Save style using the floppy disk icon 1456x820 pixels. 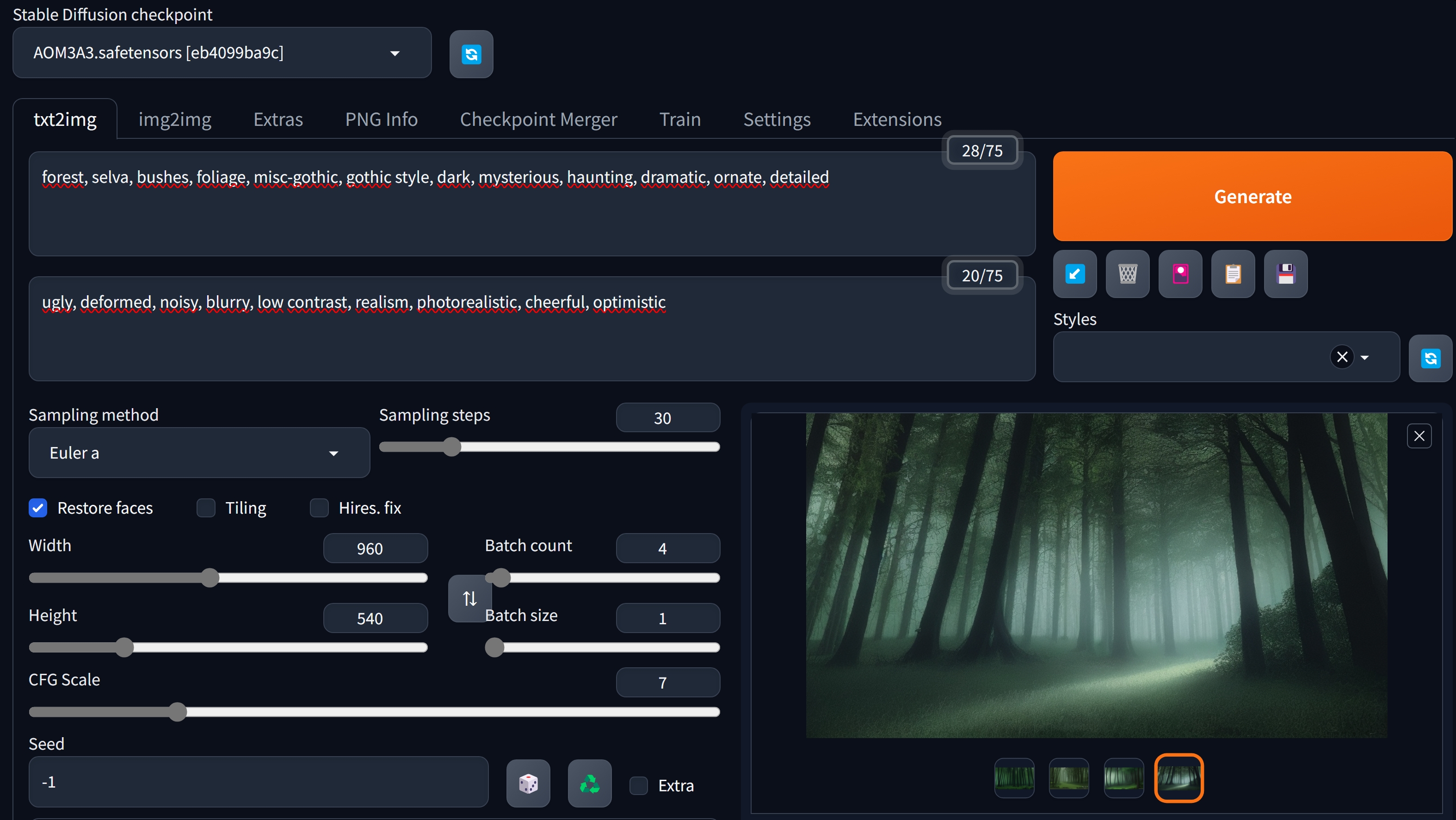pos(1285,274)
